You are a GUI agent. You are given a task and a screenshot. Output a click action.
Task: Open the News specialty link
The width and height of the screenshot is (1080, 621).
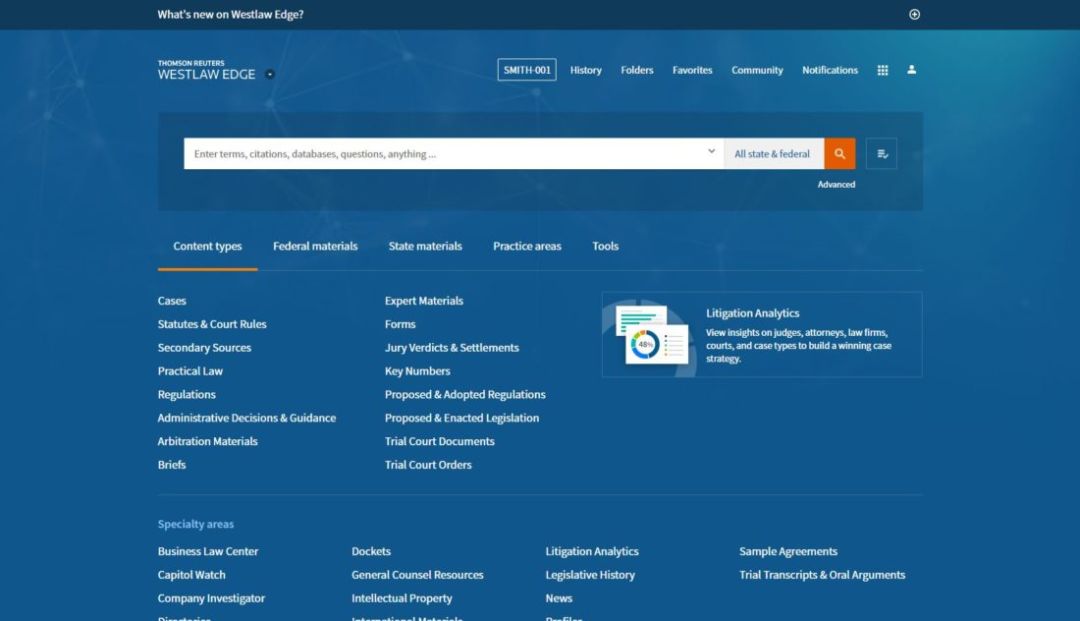(559, 598)
